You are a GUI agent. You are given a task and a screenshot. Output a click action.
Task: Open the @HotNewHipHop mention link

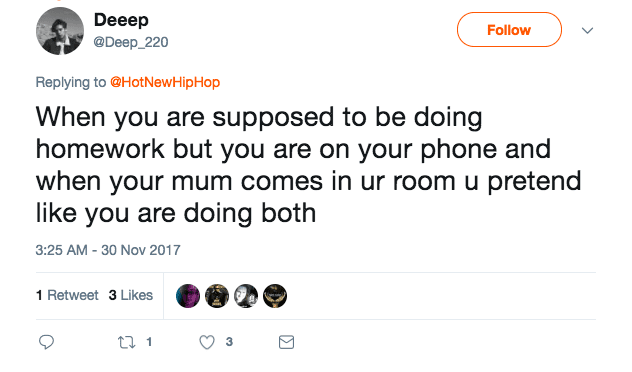pos(165,82)
